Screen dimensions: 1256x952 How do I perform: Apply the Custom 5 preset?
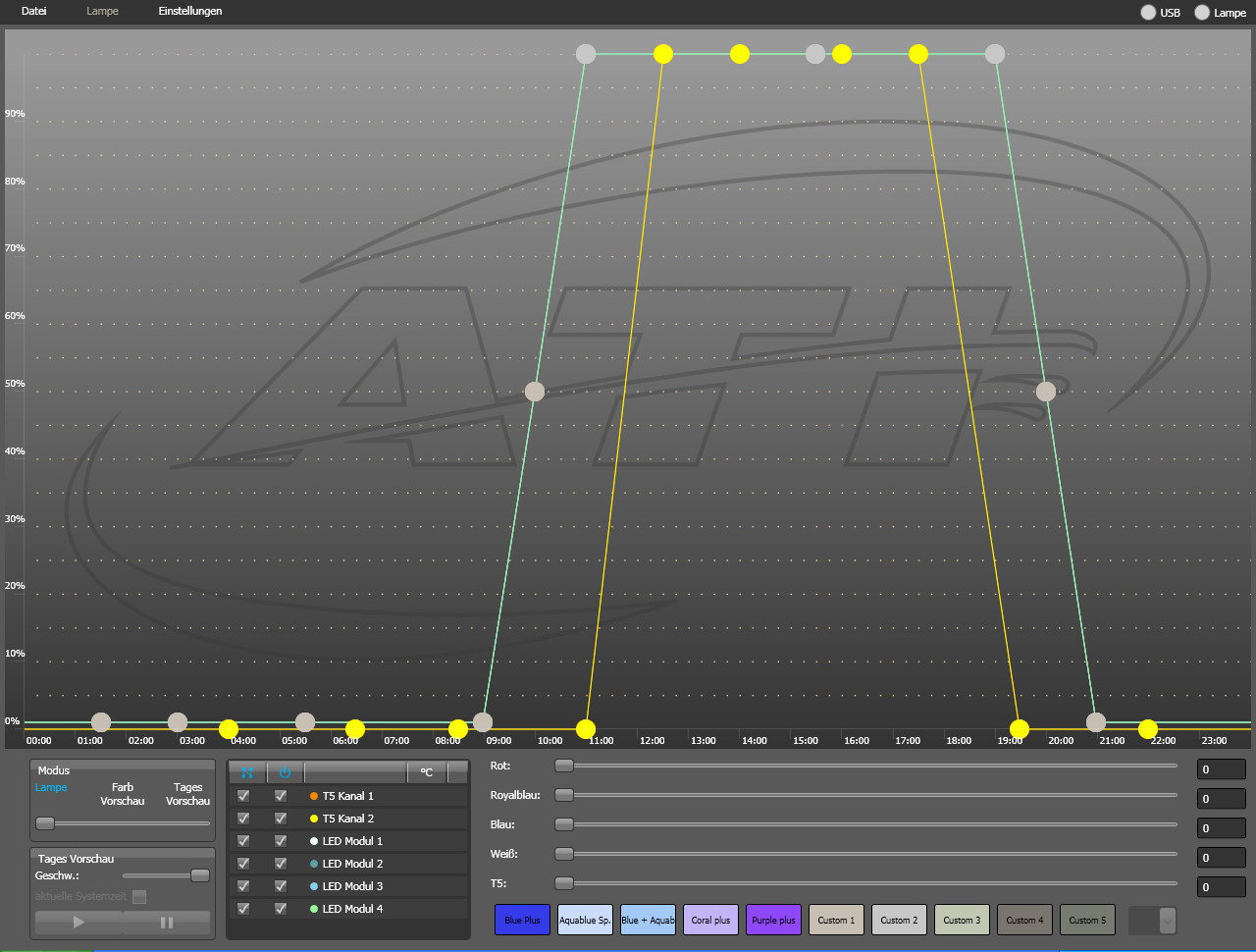point(1088,920)
